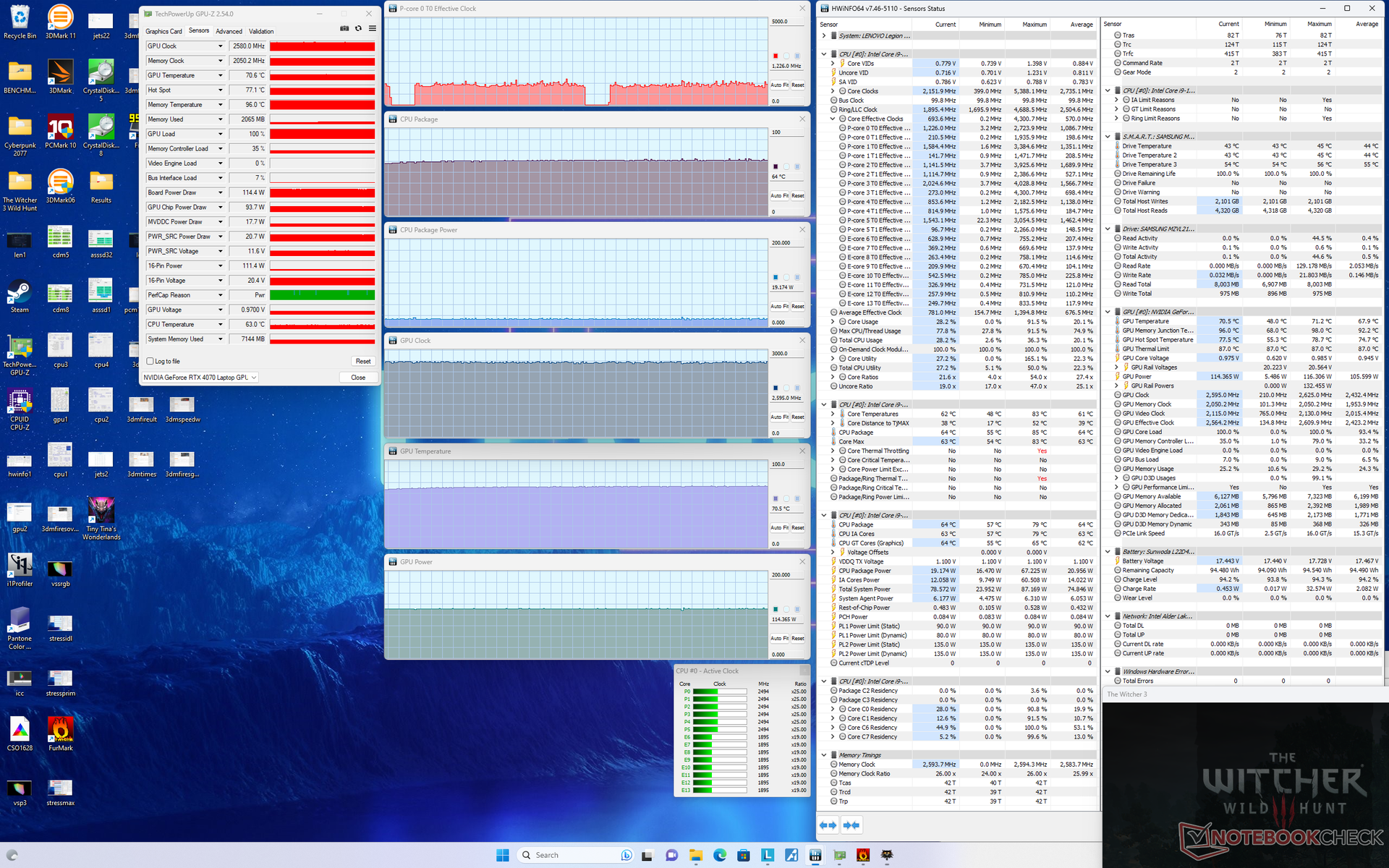This screenshot has width=1389, height=868.
Task: Click Auto Fit in the CPU Package graph
Action: pyautogui.click(x=778, y=195)
